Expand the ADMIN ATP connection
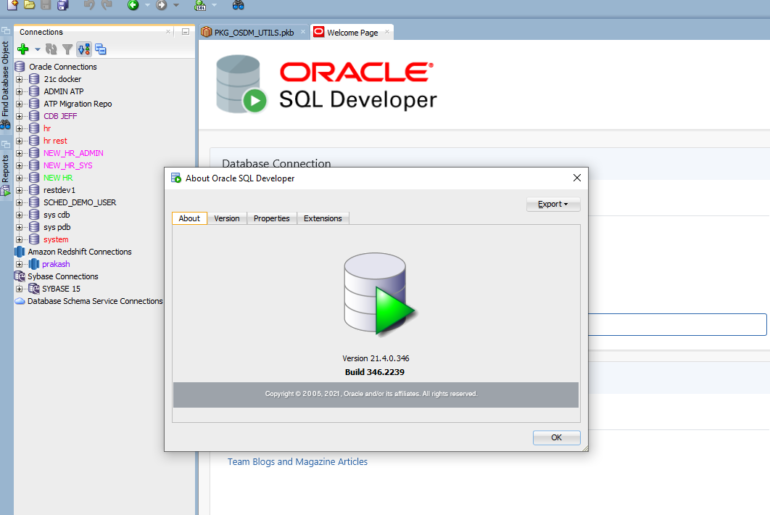 (19, 91)
